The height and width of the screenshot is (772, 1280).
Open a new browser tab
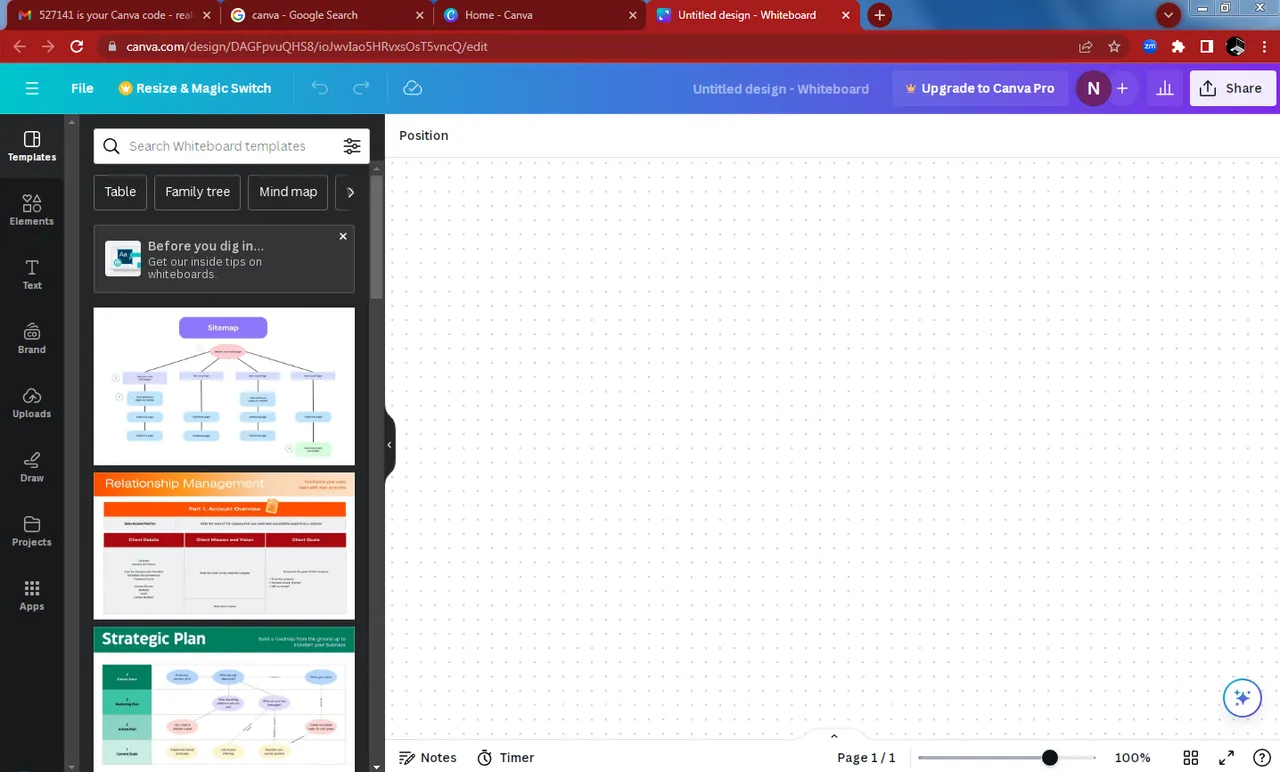(x=879, y=15)
